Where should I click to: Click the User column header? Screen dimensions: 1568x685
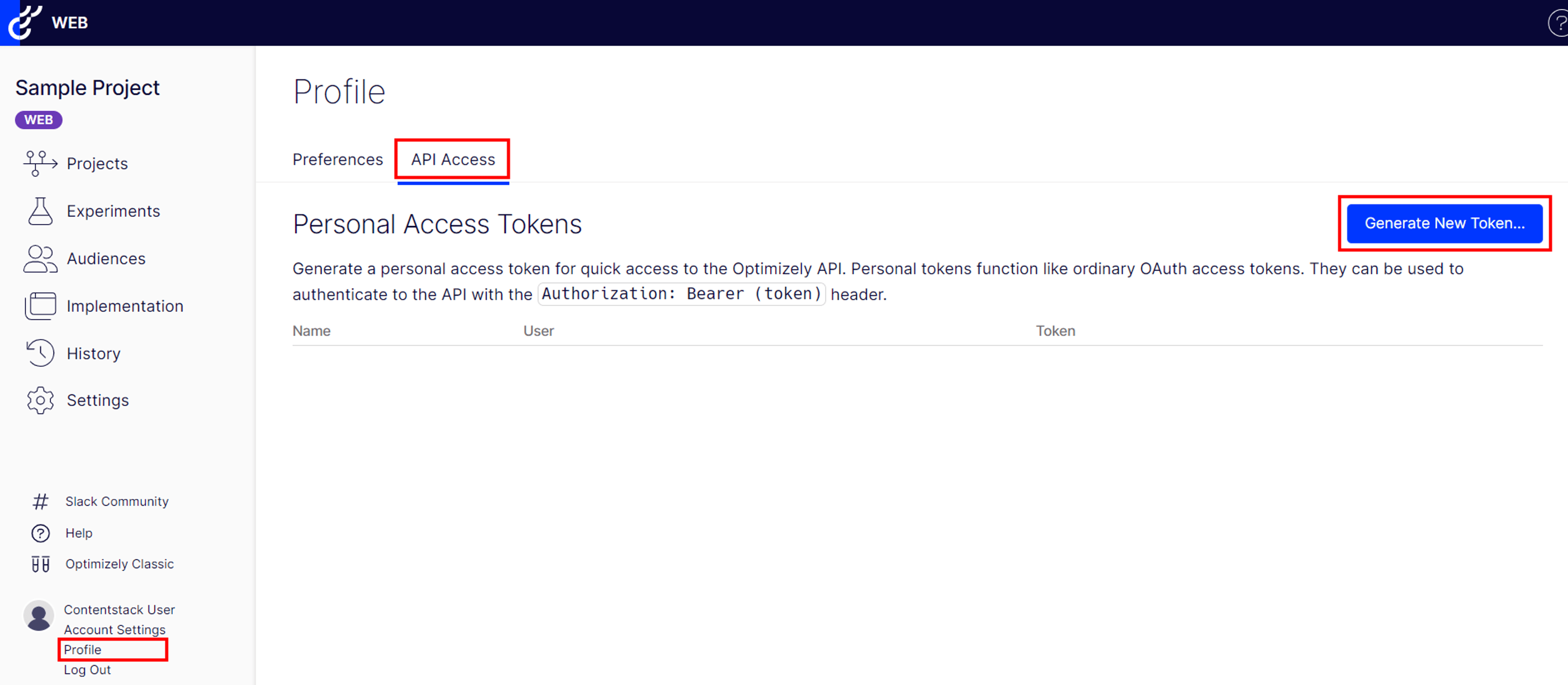click(x=538, y=331)
